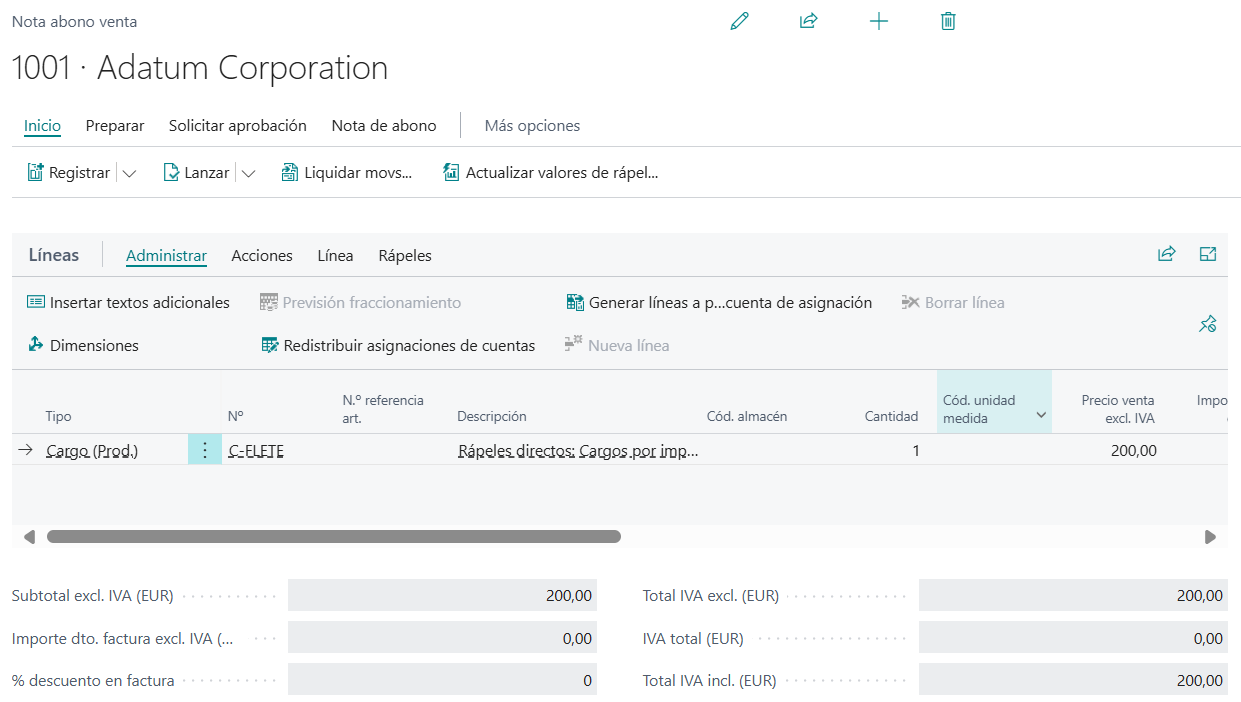Select Administrar tab in Líneas
This screenshot has height=702, width=1241.
pyautogui.click(x=166, y=255)
